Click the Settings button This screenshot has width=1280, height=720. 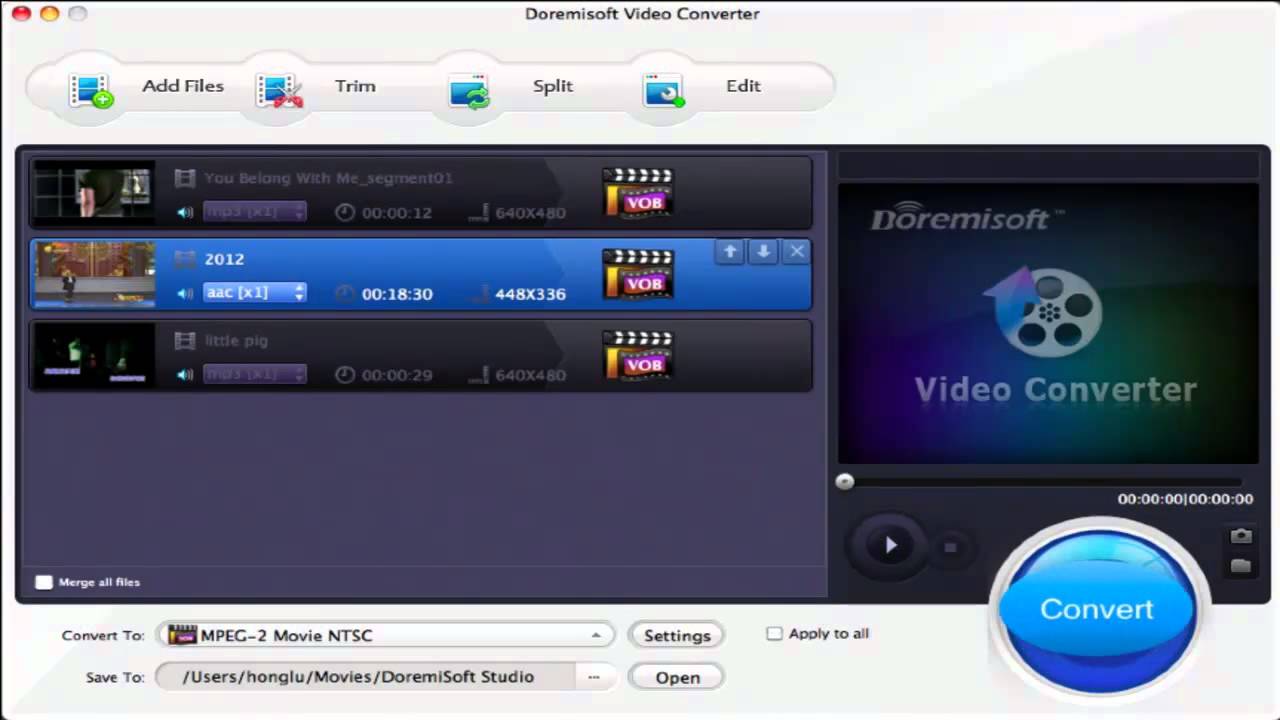point(677,635)
